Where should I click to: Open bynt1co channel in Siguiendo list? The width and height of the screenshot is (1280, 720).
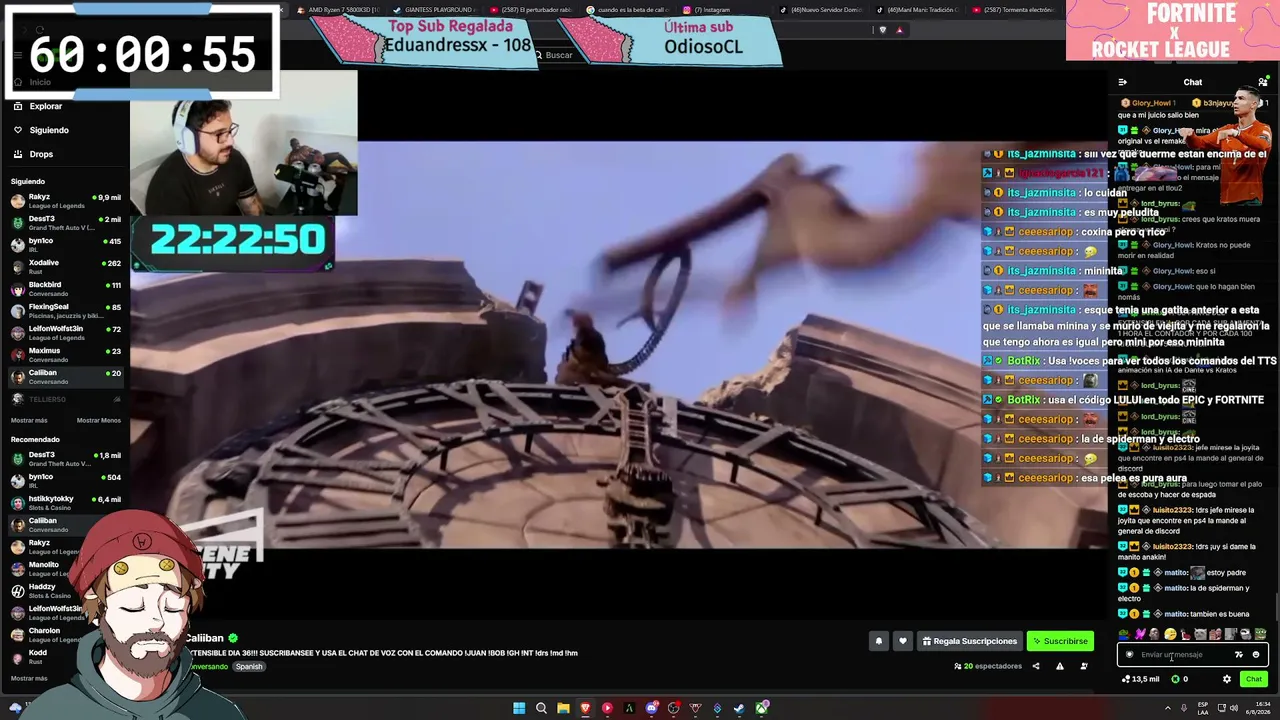click(x=65, y=245)
